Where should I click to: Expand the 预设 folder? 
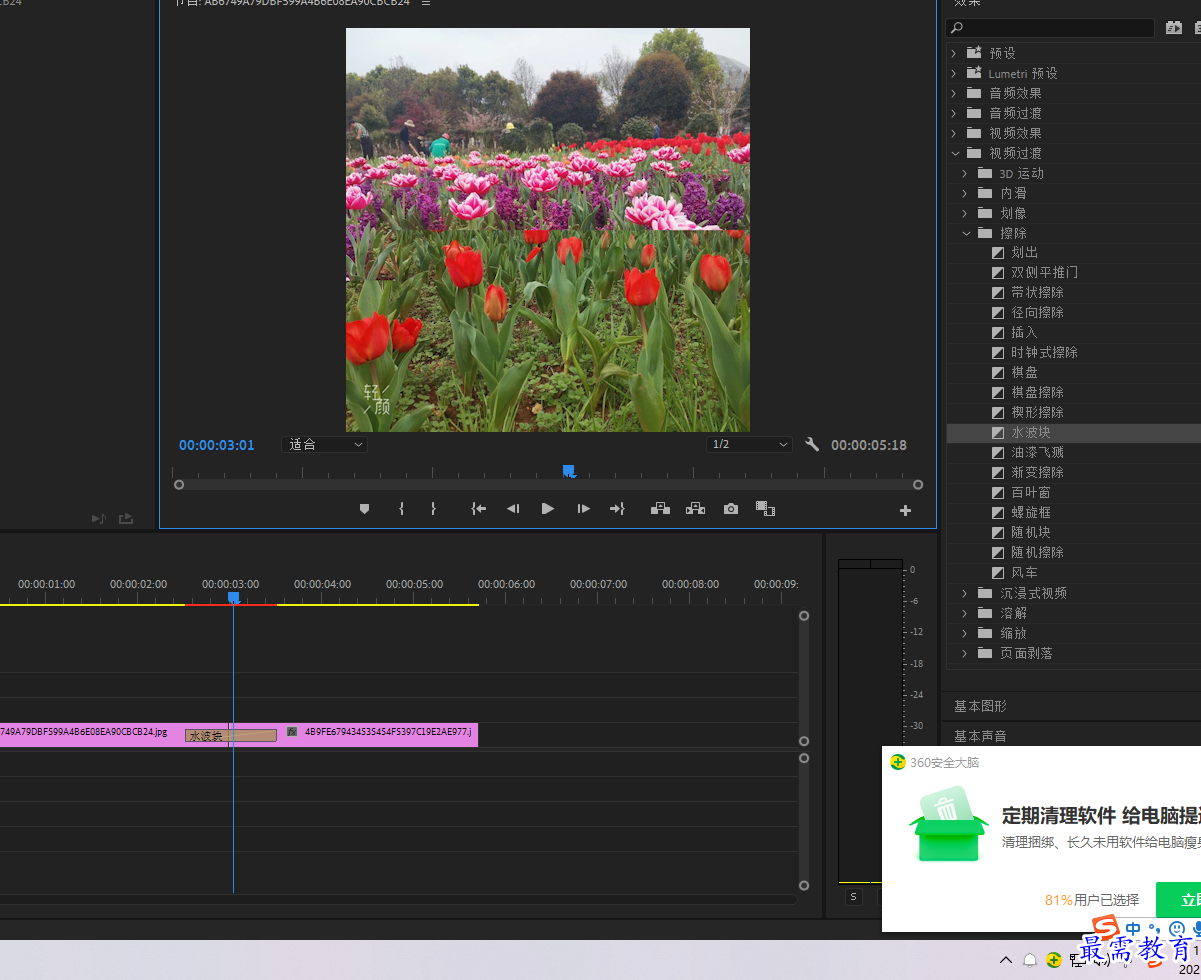pos(953,53)
